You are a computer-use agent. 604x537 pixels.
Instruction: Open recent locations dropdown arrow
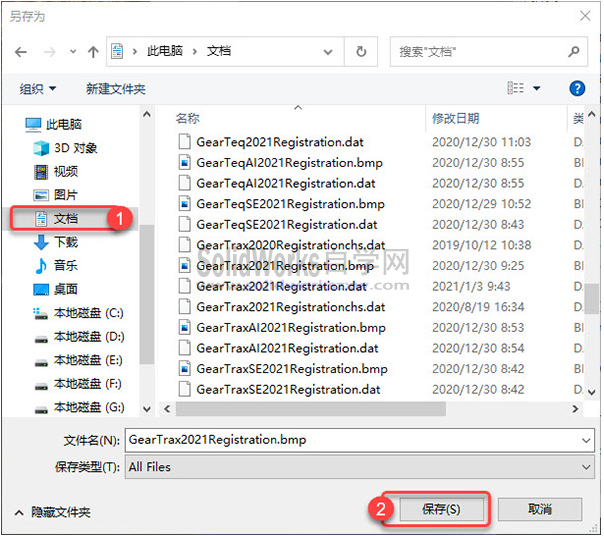point(73,52)
